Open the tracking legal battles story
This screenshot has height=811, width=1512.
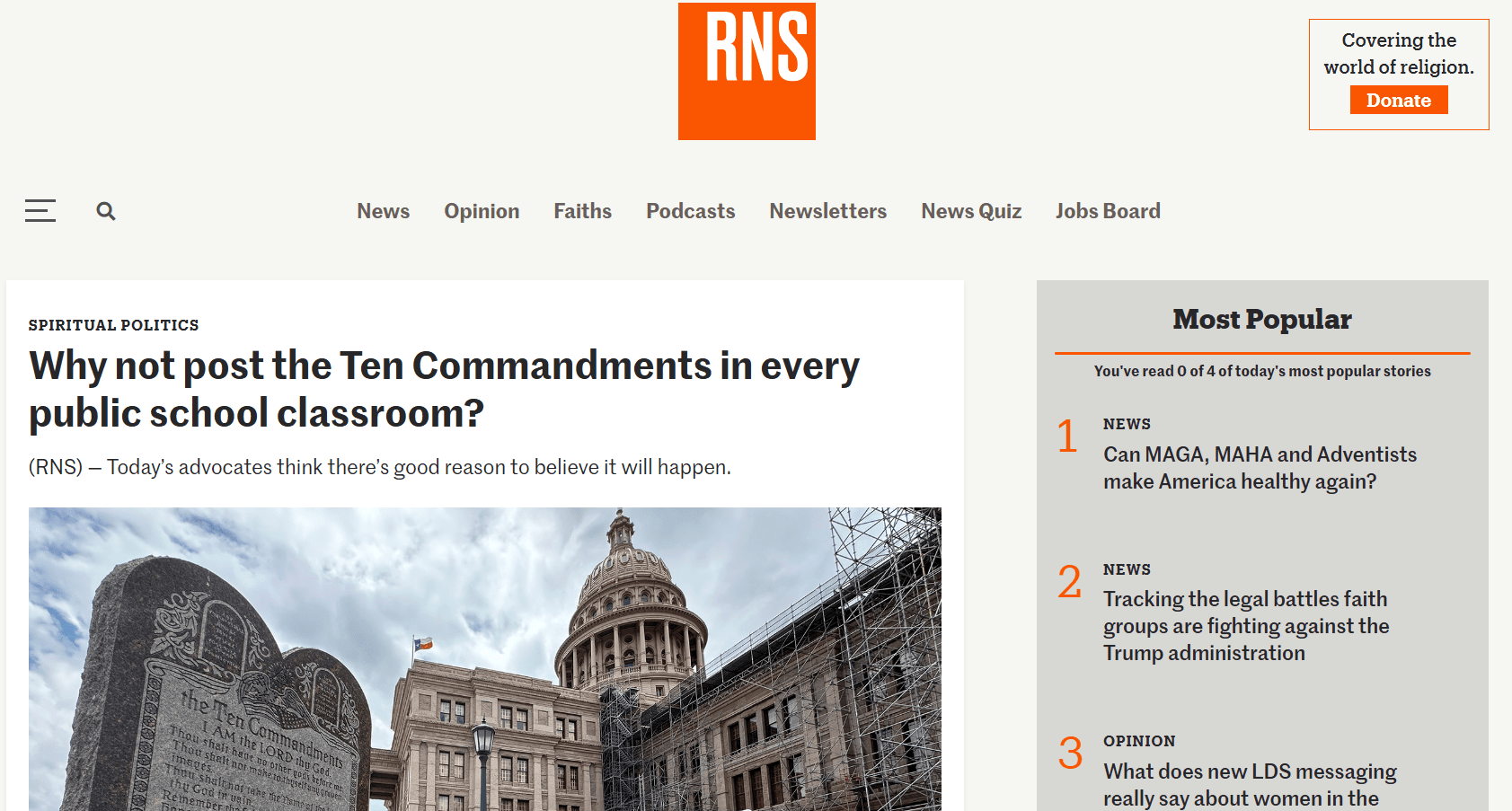pos(1246,626)
